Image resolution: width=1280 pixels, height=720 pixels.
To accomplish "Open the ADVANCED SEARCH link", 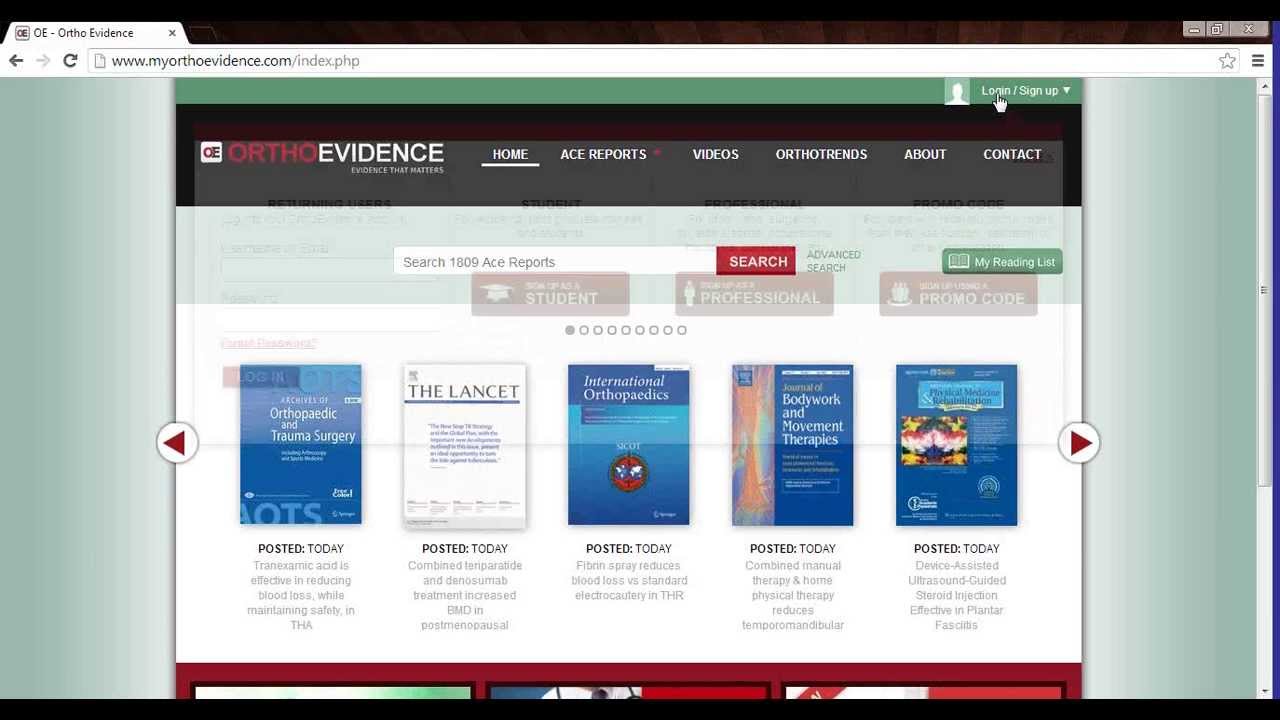I will pyautogui.click(x=833, y=261).
